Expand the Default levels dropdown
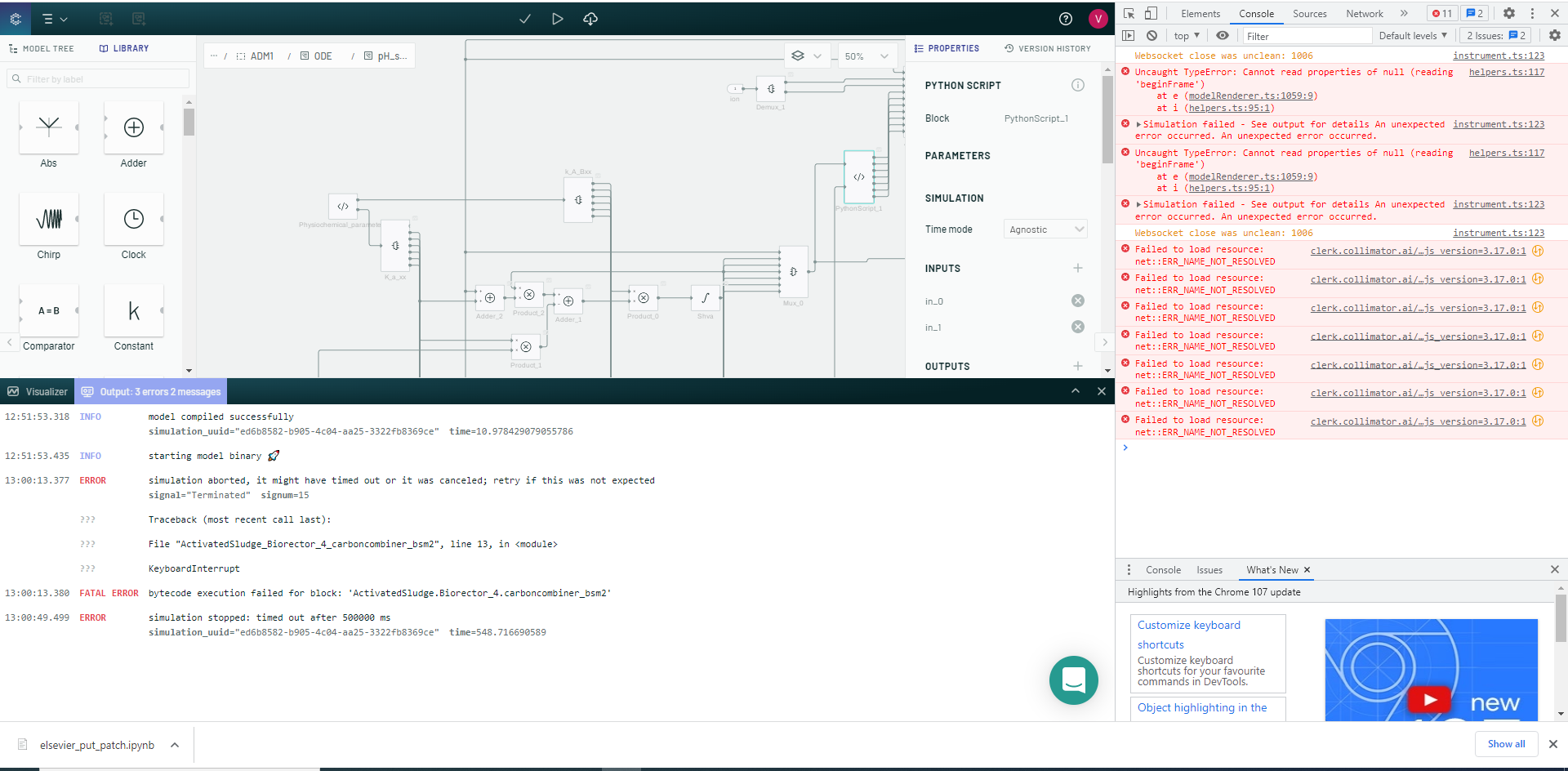The width and height of the screenshot is (1568, 771). pos(1413,35)
